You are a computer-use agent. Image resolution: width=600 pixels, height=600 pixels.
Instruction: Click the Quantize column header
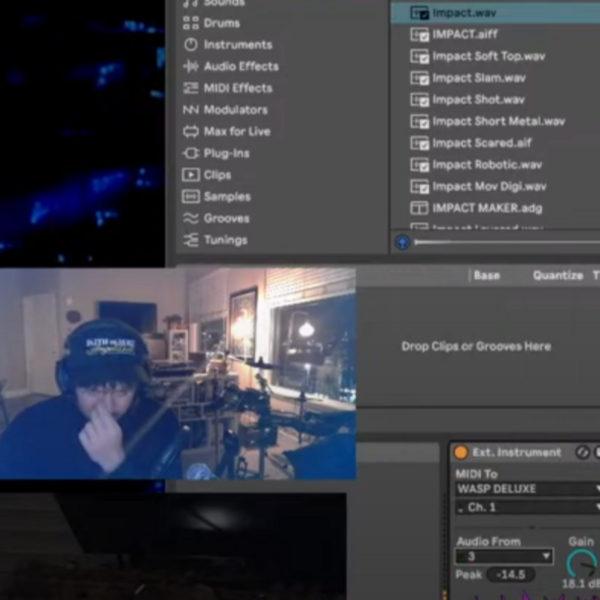click(x=558, y=276)
